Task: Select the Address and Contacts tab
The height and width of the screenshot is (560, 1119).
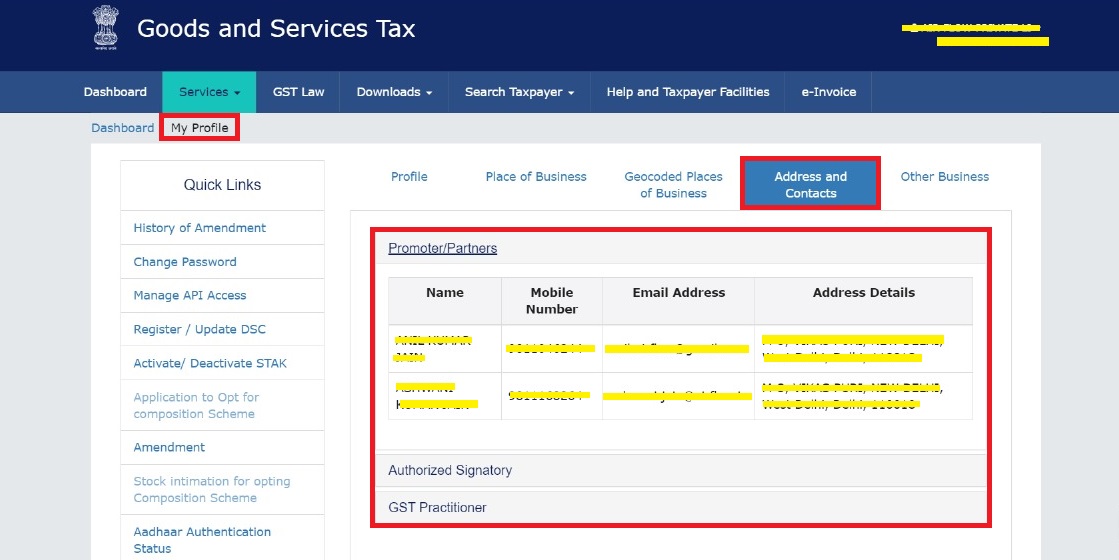Action: [x=810, y=185]
